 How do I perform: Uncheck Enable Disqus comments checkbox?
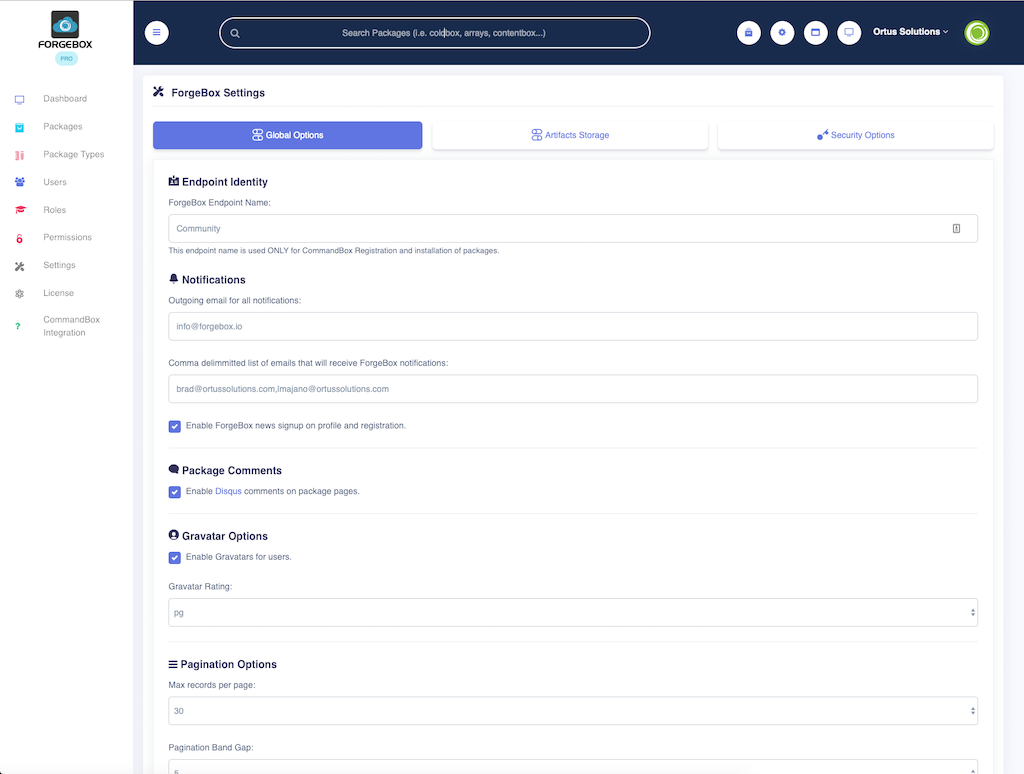point(175,492)
